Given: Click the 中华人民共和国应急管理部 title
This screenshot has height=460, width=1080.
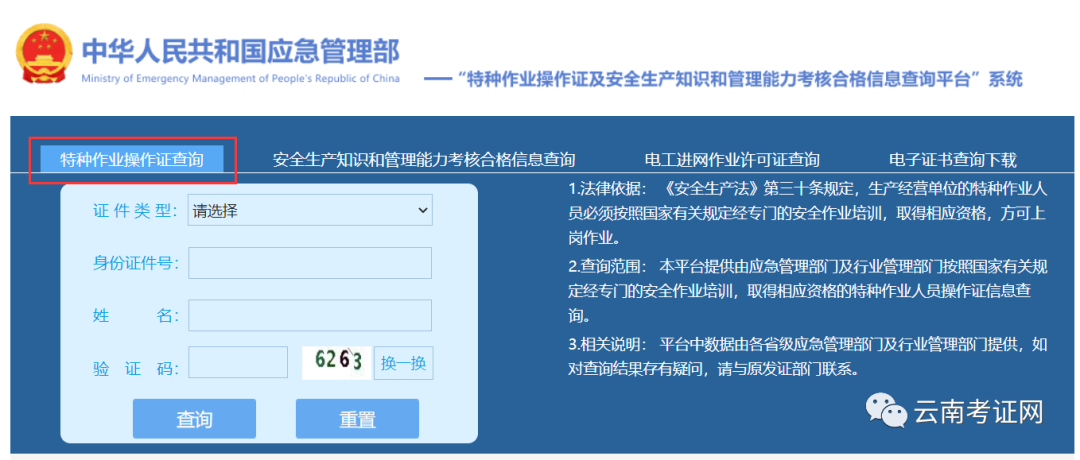Looking at the screenshot, I should [x=240, y=51].
